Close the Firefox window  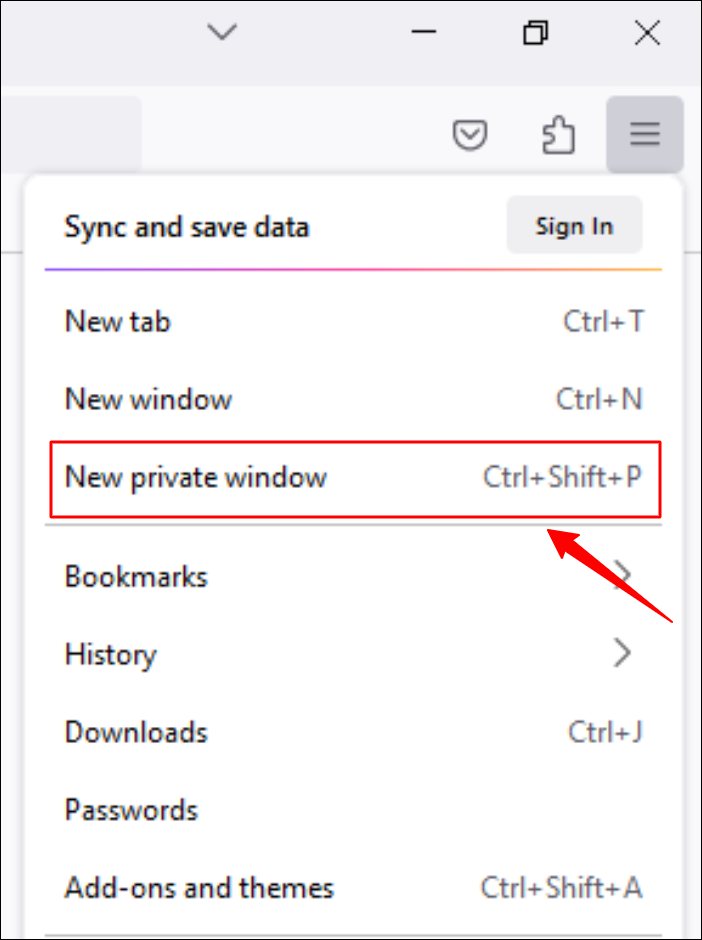647,33
